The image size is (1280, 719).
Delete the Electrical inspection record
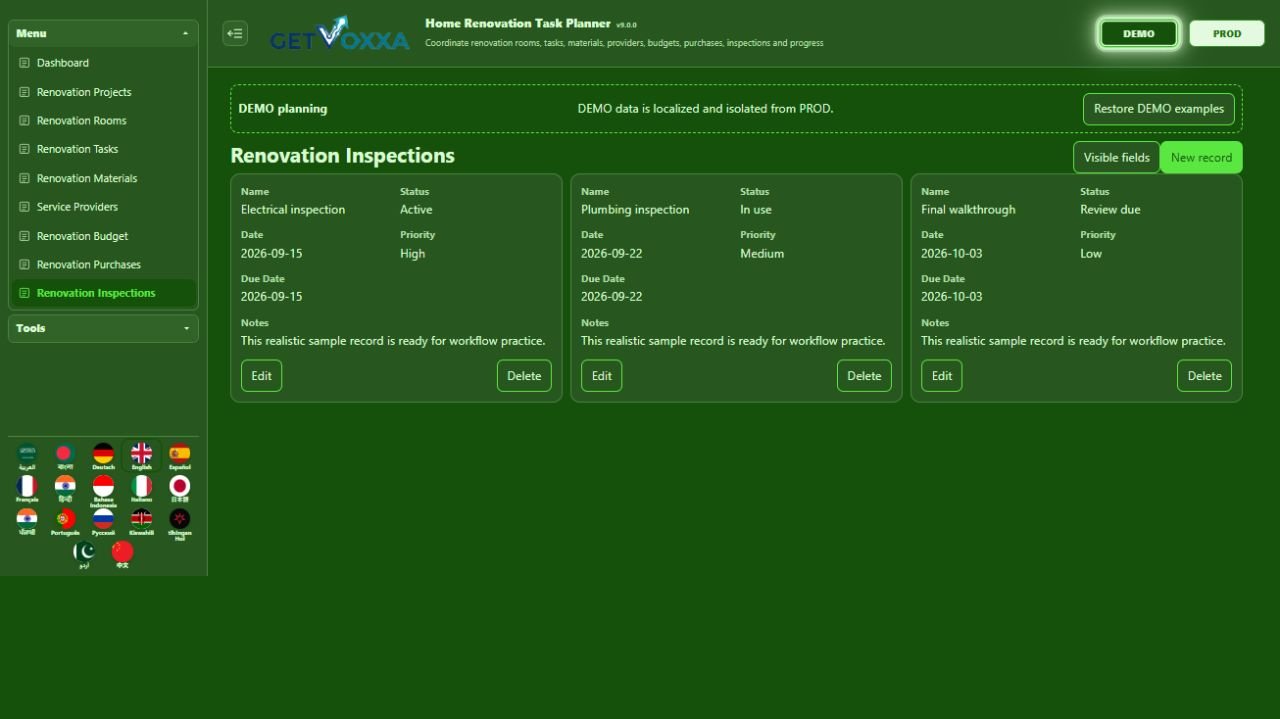[524, 376]
